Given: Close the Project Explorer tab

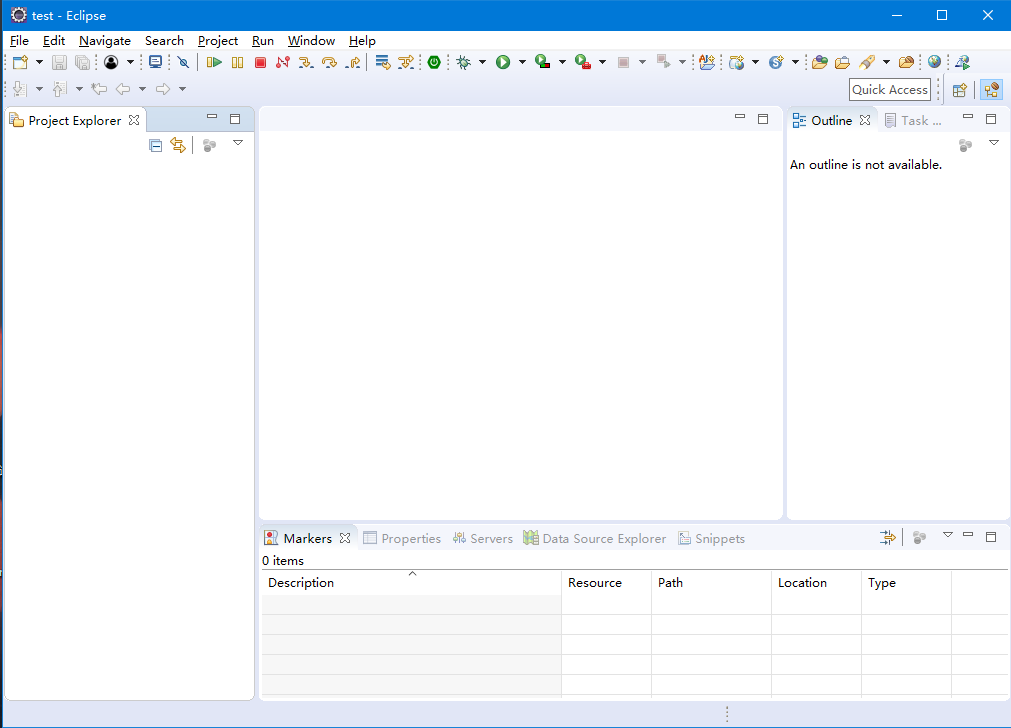Looking at the screenshot, I should point(134,120).
